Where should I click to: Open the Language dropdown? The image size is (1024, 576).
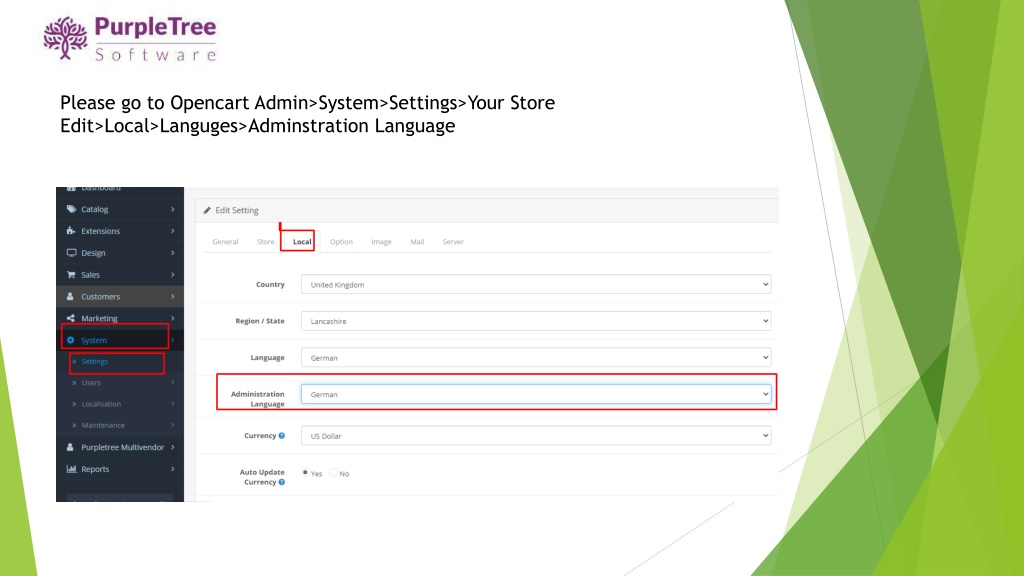click(x=536, y=358)
